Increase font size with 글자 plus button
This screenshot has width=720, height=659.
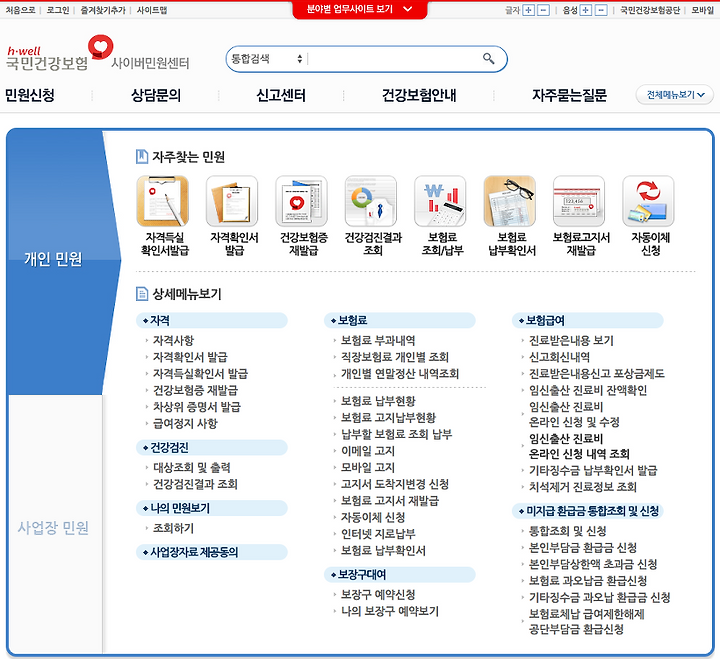pyautogui.click(x=529, y=10)
